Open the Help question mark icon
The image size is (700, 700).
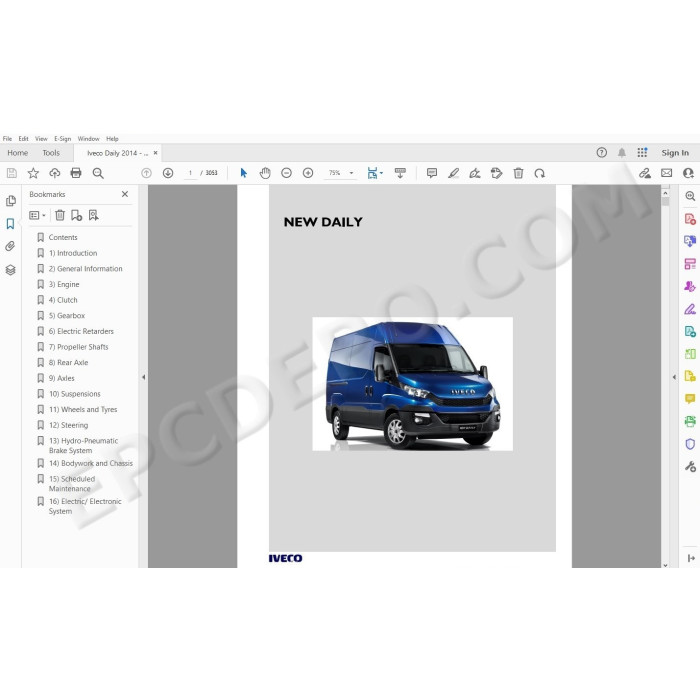pyautogui.click(x=601, y=153)
